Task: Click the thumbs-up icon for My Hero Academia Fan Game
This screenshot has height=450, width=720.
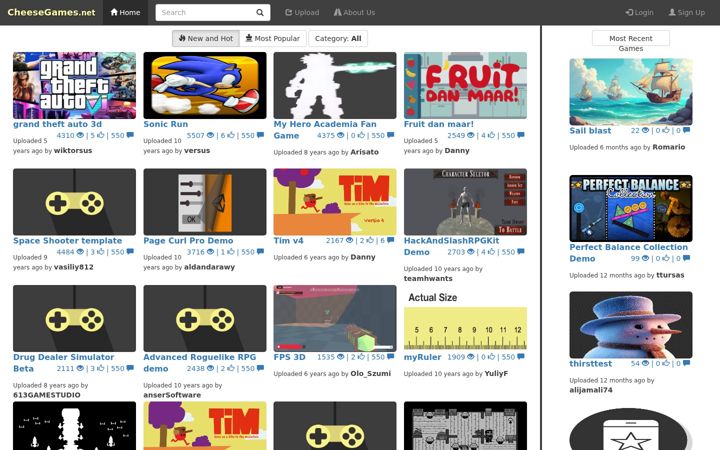Action: tap(361, 135)
